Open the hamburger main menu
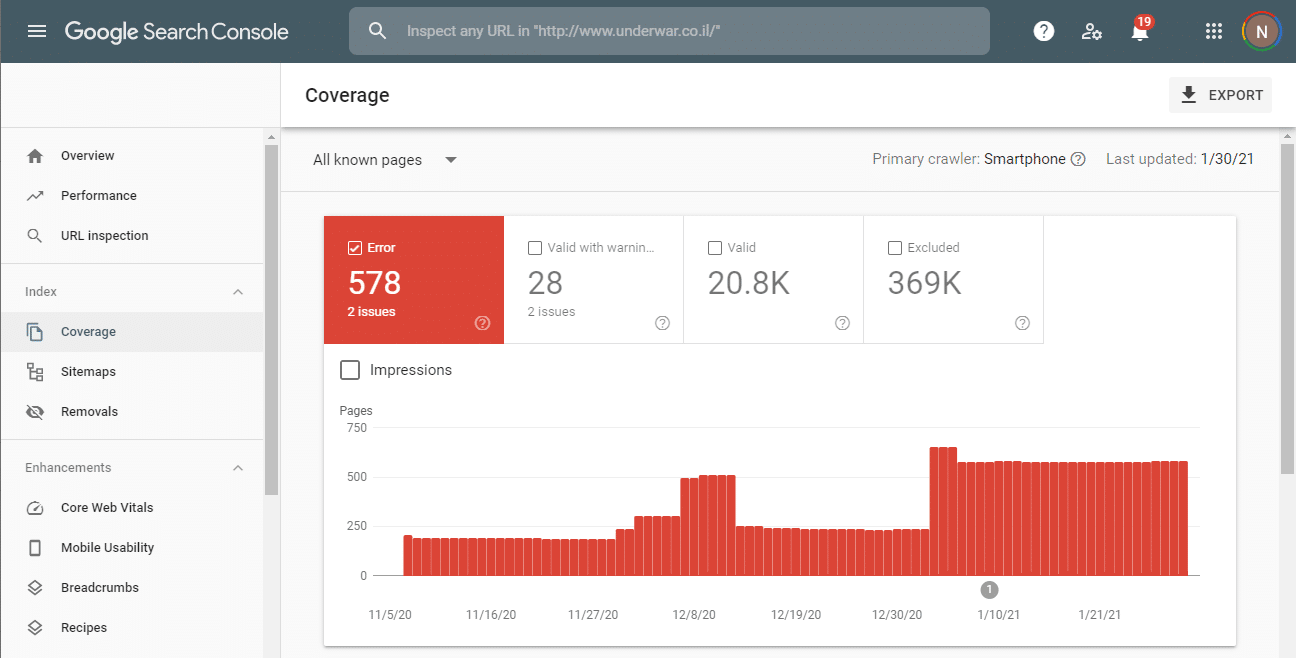 click(x=37, y=31)
